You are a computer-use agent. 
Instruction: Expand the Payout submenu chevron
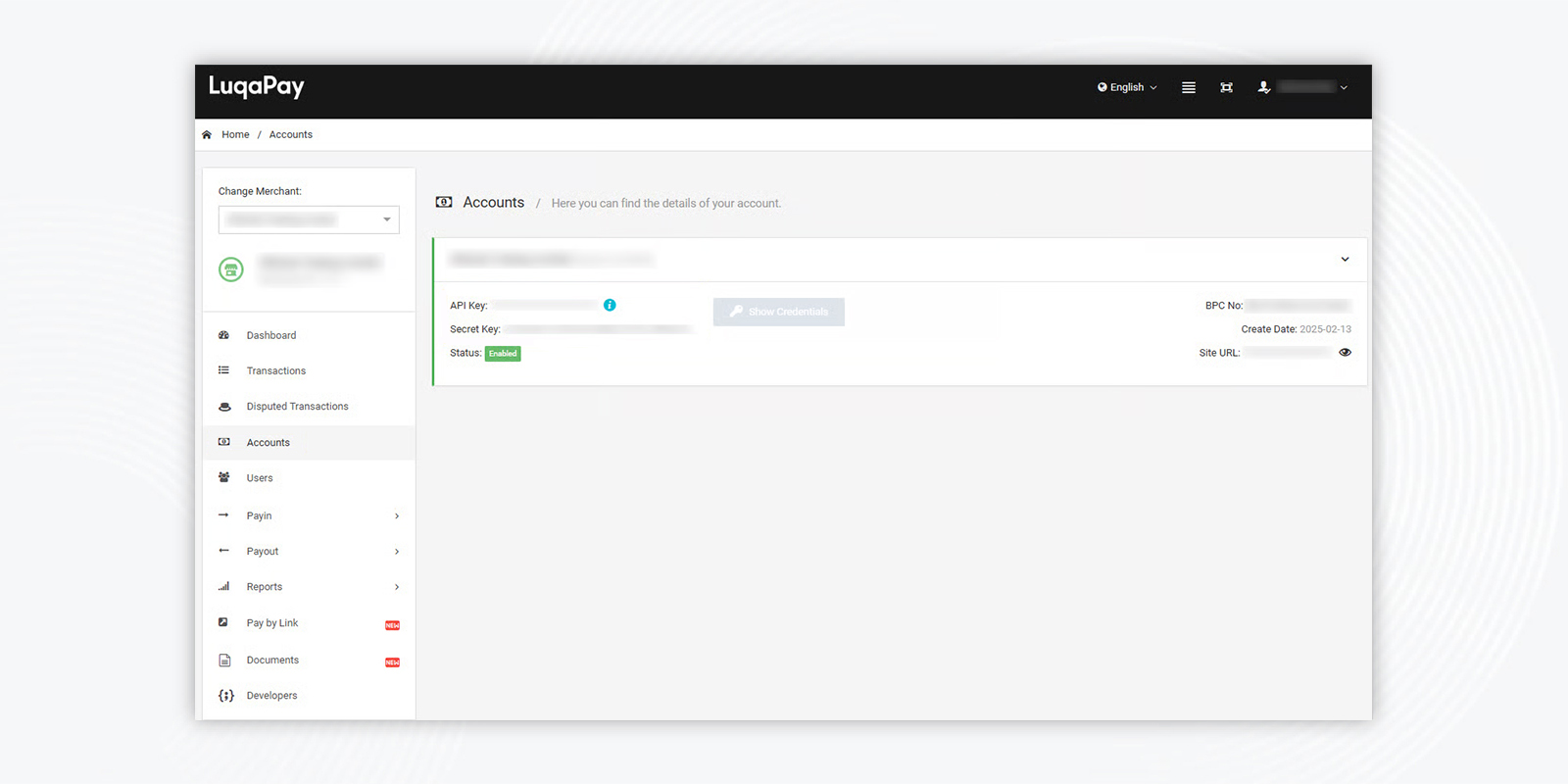point(397,552)
